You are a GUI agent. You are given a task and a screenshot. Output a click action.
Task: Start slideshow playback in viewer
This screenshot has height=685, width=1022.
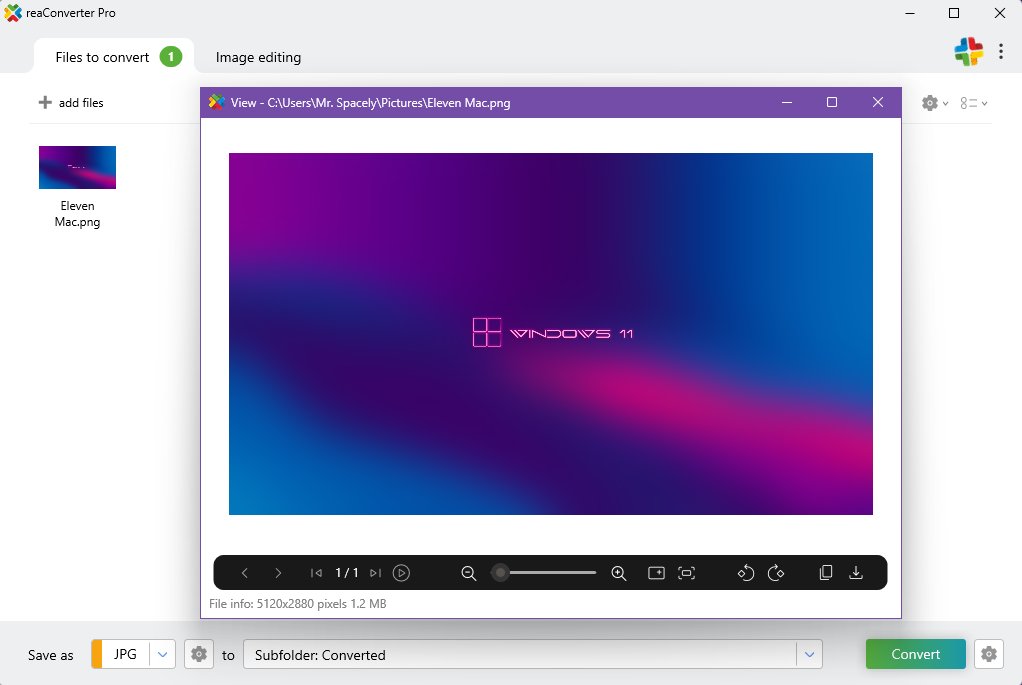[402, 573]
